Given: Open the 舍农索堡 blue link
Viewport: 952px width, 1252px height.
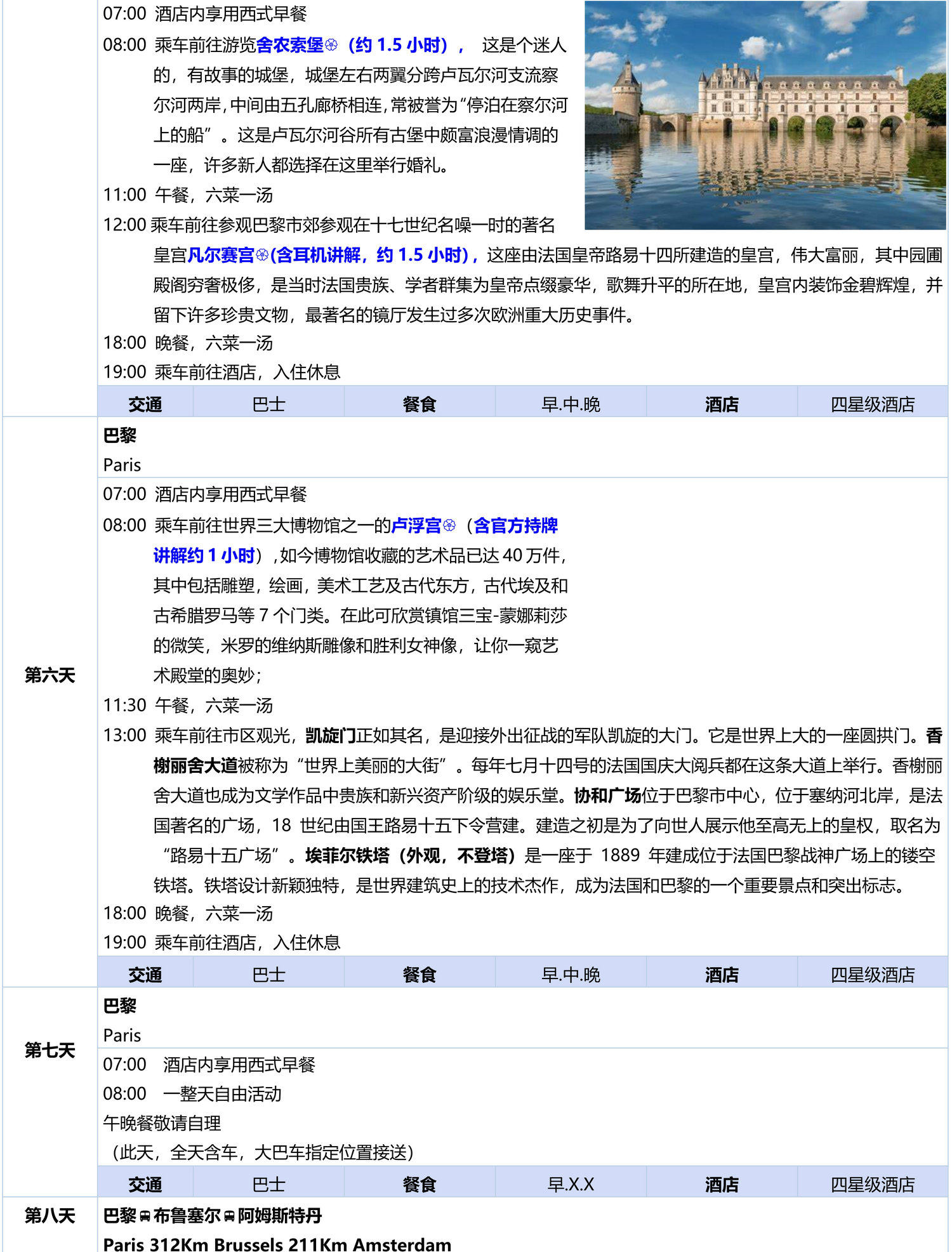Looking at the screenshot, I should pos(289,45).
